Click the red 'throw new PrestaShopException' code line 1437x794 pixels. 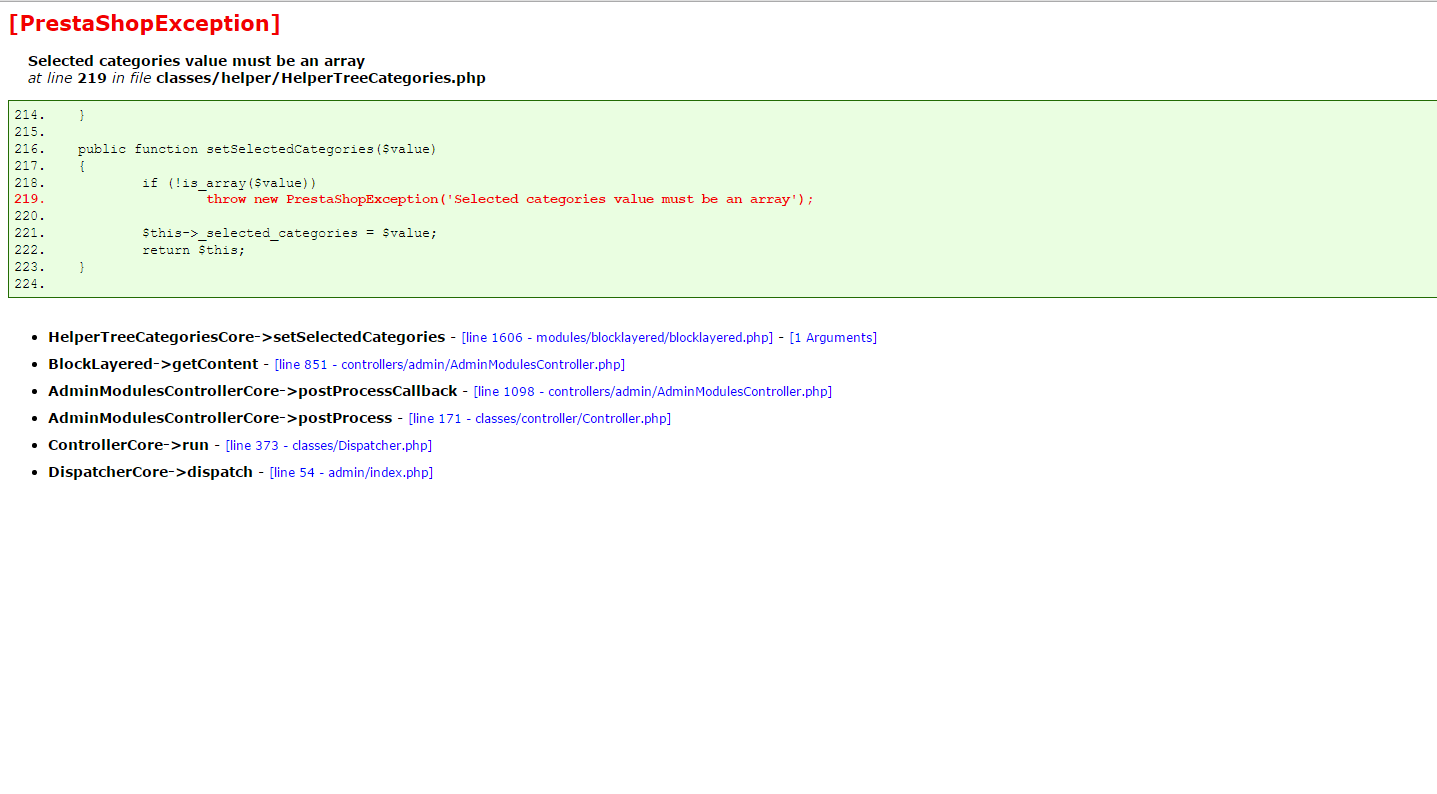[x=510, y=199]
